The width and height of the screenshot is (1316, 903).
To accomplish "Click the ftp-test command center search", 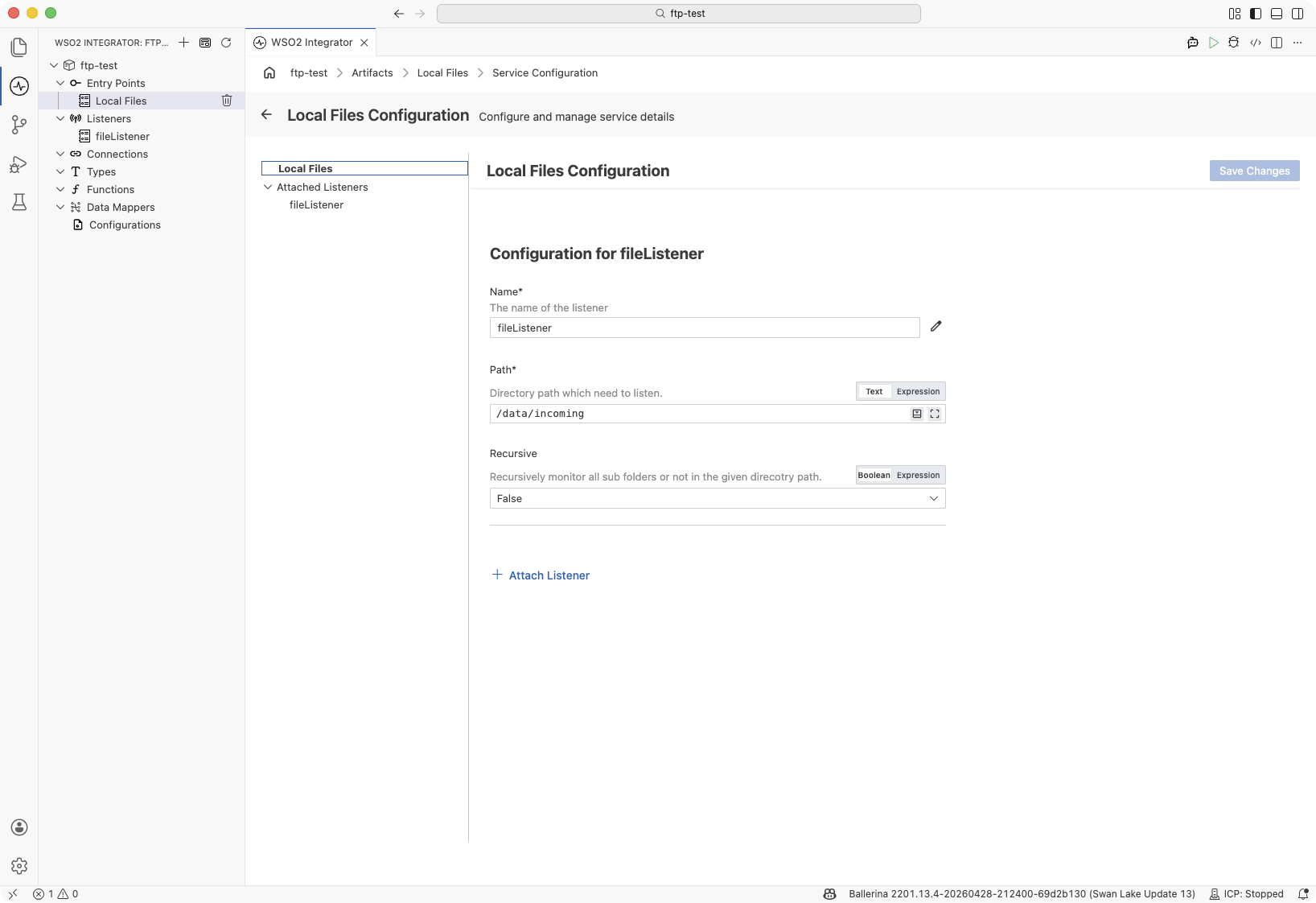I will [679, 14].
